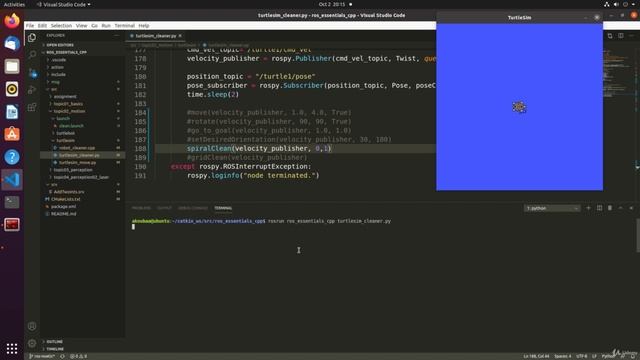Expand the msg folder

56,82
